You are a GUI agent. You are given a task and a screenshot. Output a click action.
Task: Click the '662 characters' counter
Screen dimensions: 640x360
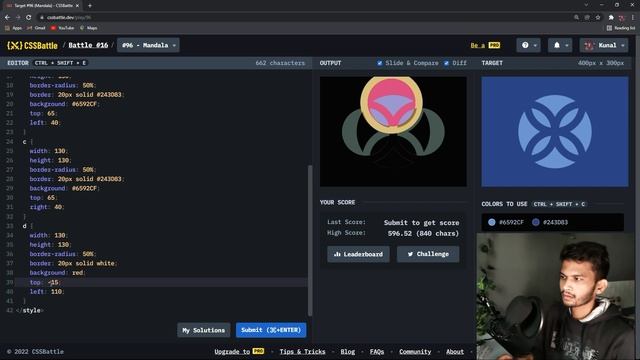pos(280,63)
